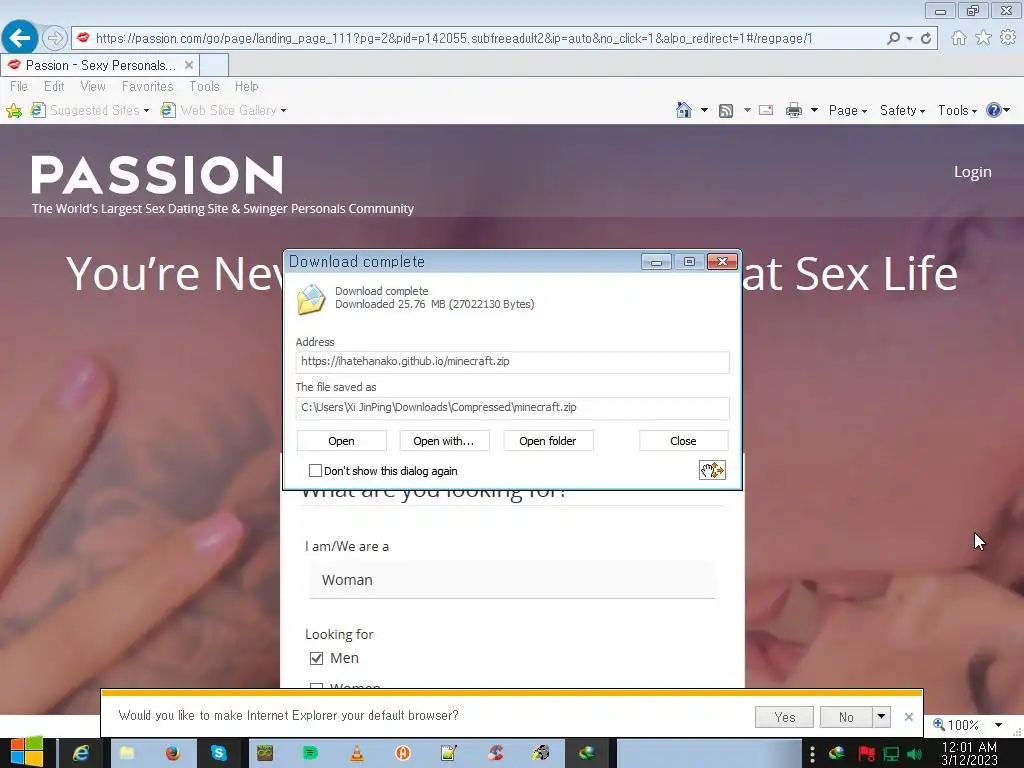Open the new blank tab button
This screenshot has width=1024, height=768.
click(214, 65)
